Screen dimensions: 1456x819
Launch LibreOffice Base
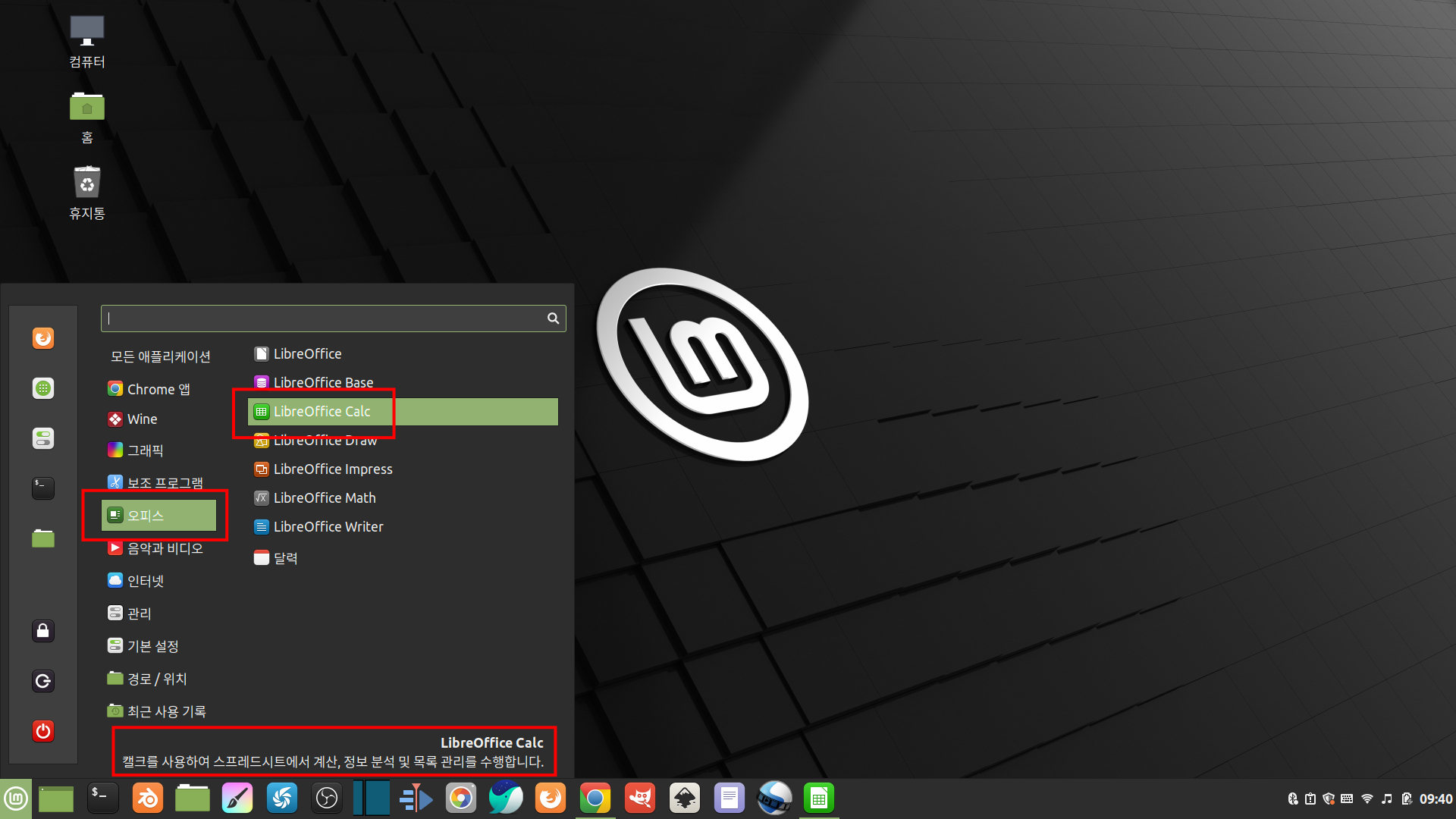[403, 383]
